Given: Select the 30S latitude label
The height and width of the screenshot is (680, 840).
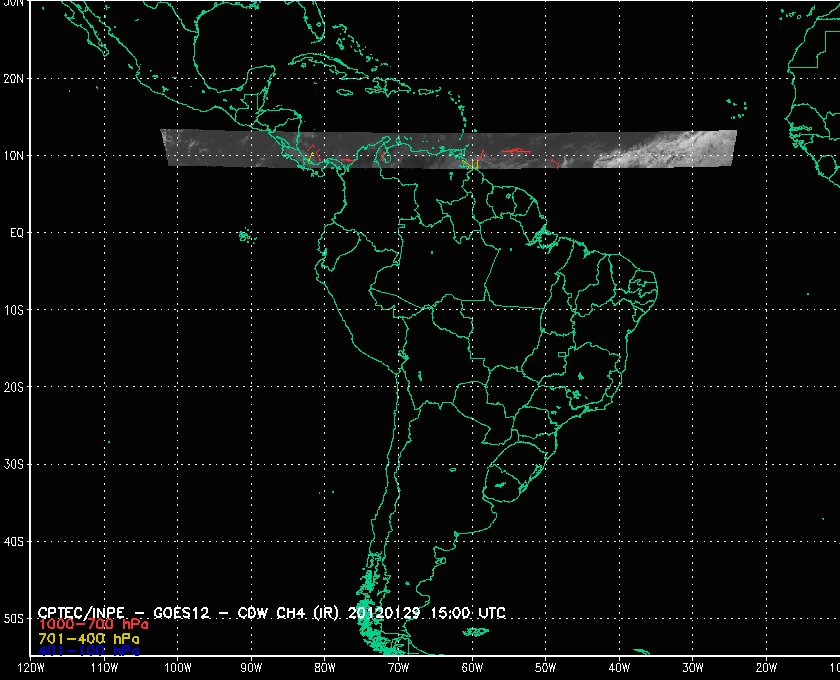Looking at the screenshot, I should pos(13,465).
